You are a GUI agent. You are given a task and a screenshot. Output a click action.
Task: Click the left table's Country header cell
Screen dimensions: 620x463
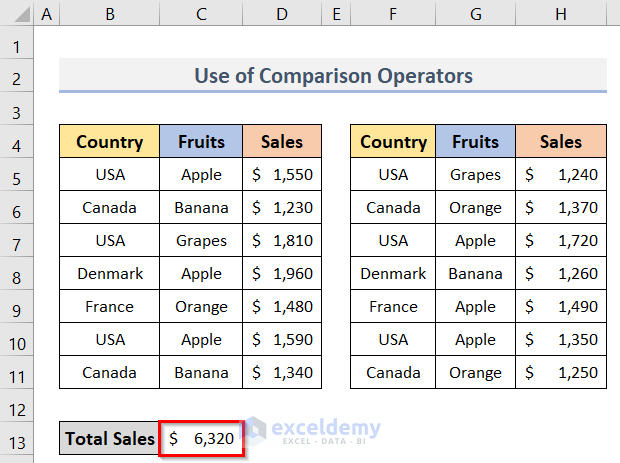tap(109, 142)
